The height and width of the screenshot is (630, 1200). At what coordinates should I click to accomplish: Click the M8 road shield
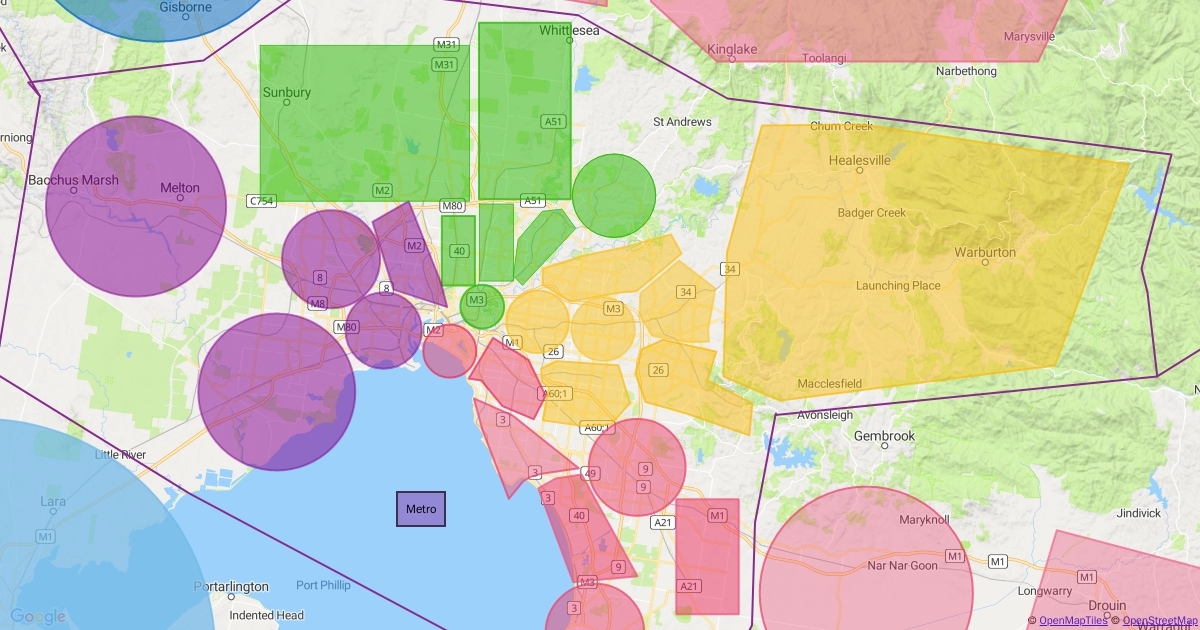(318, 303)
